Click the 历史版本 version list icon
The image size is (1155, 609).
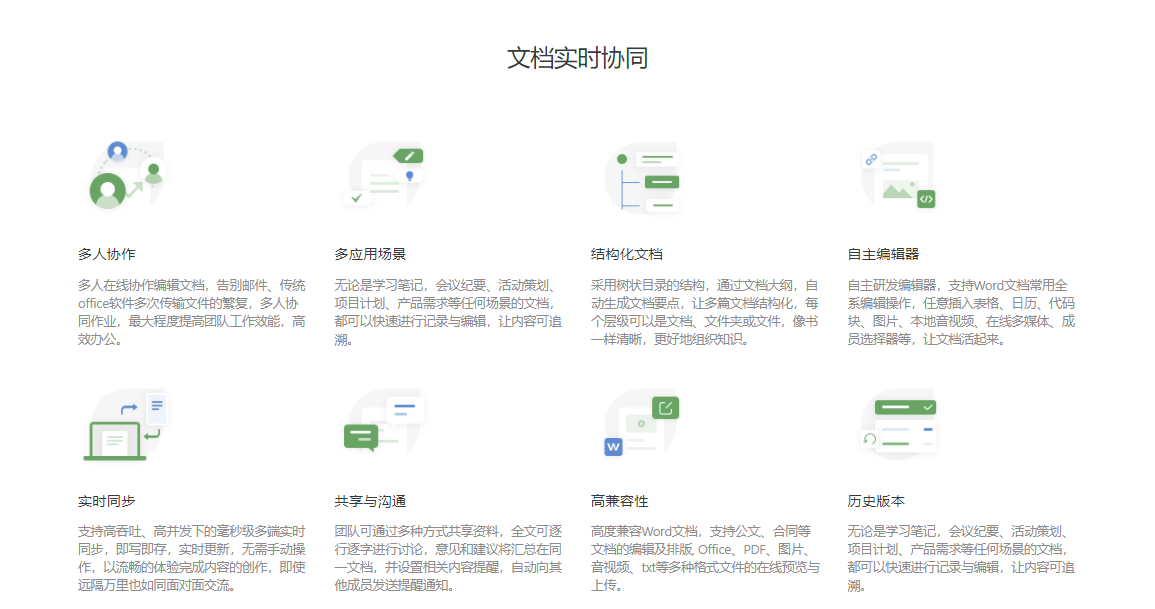click(x=899, y=423)
